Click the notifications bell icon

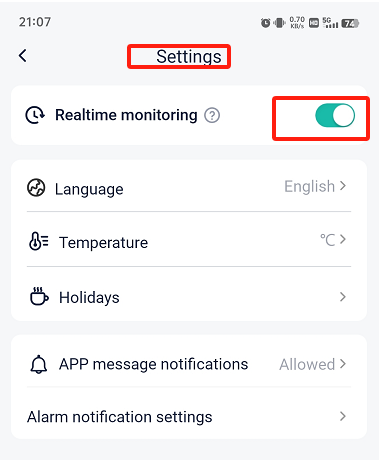[39, 364]
